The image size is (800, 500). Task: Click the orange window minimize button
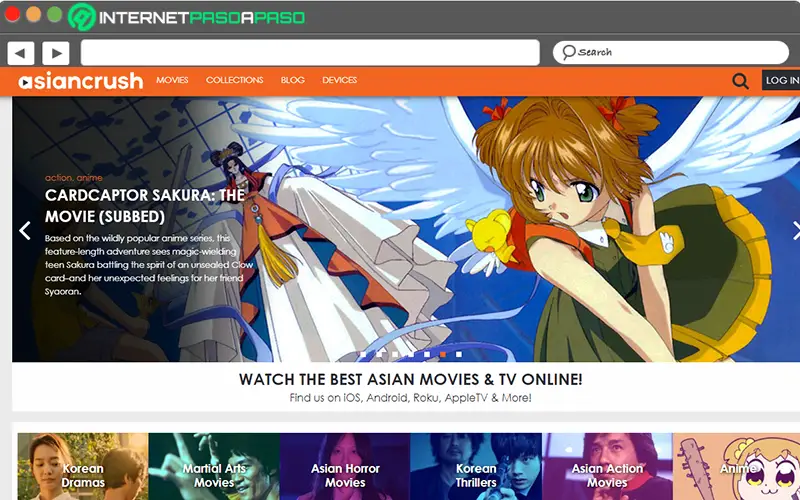pos(34,14)
